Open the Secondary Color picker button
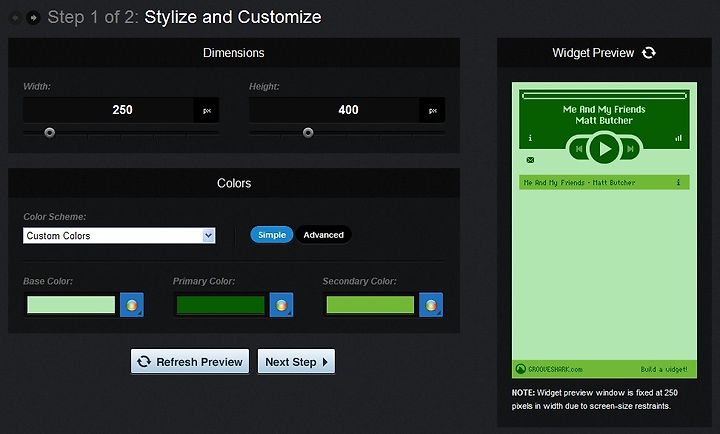 pyautogui.click(x=431, y=305)
